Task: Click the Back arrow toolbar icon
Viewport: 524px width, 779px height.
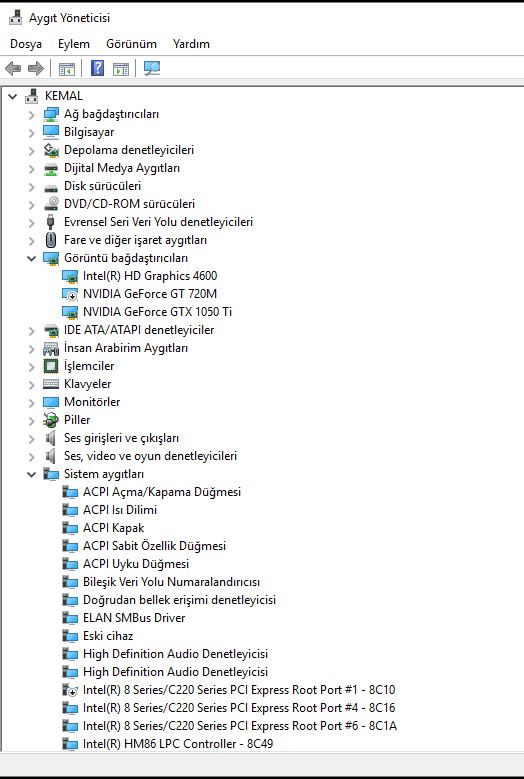Action: (13, 68)
